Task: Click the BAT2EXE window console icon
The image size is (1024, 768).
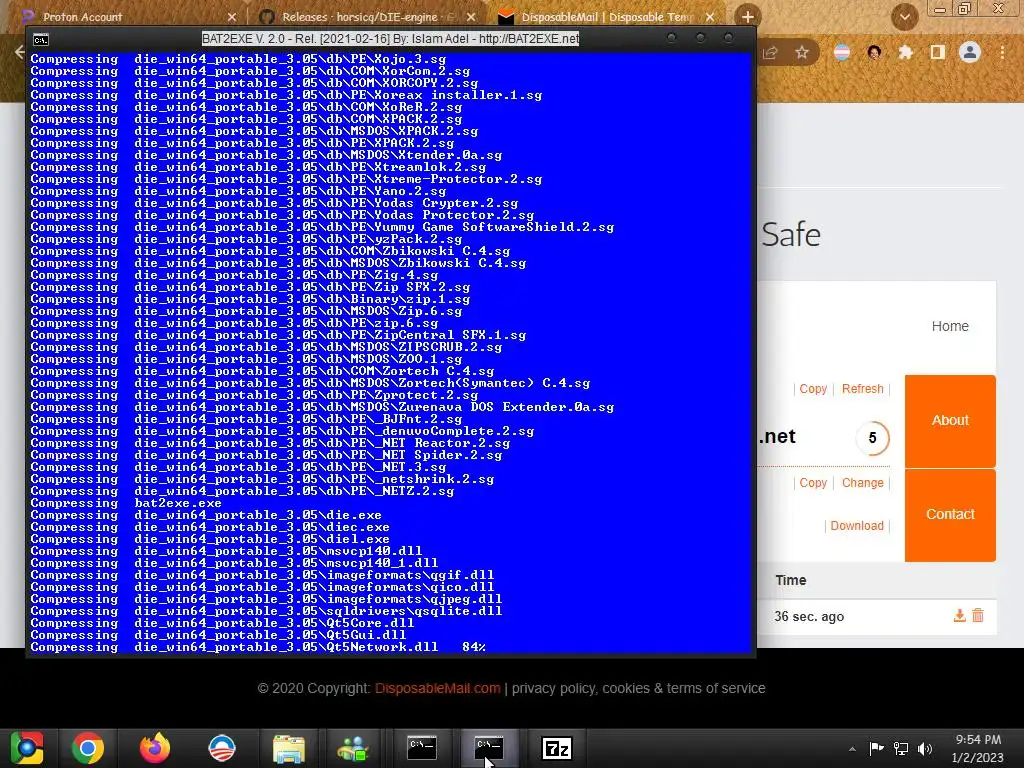Action: pyautogui.click(x=40, y=40)
